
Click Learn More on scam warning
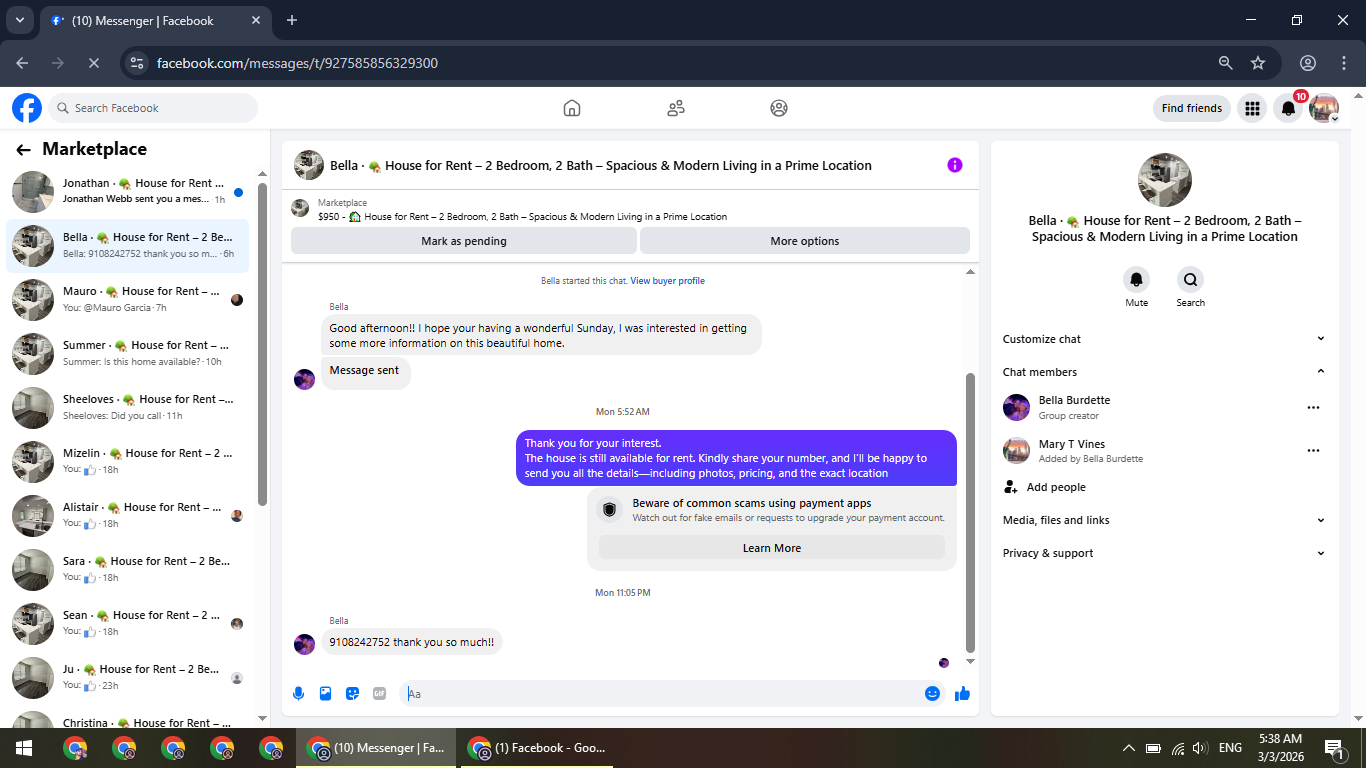pyautogui.click(x=772, y=548)
